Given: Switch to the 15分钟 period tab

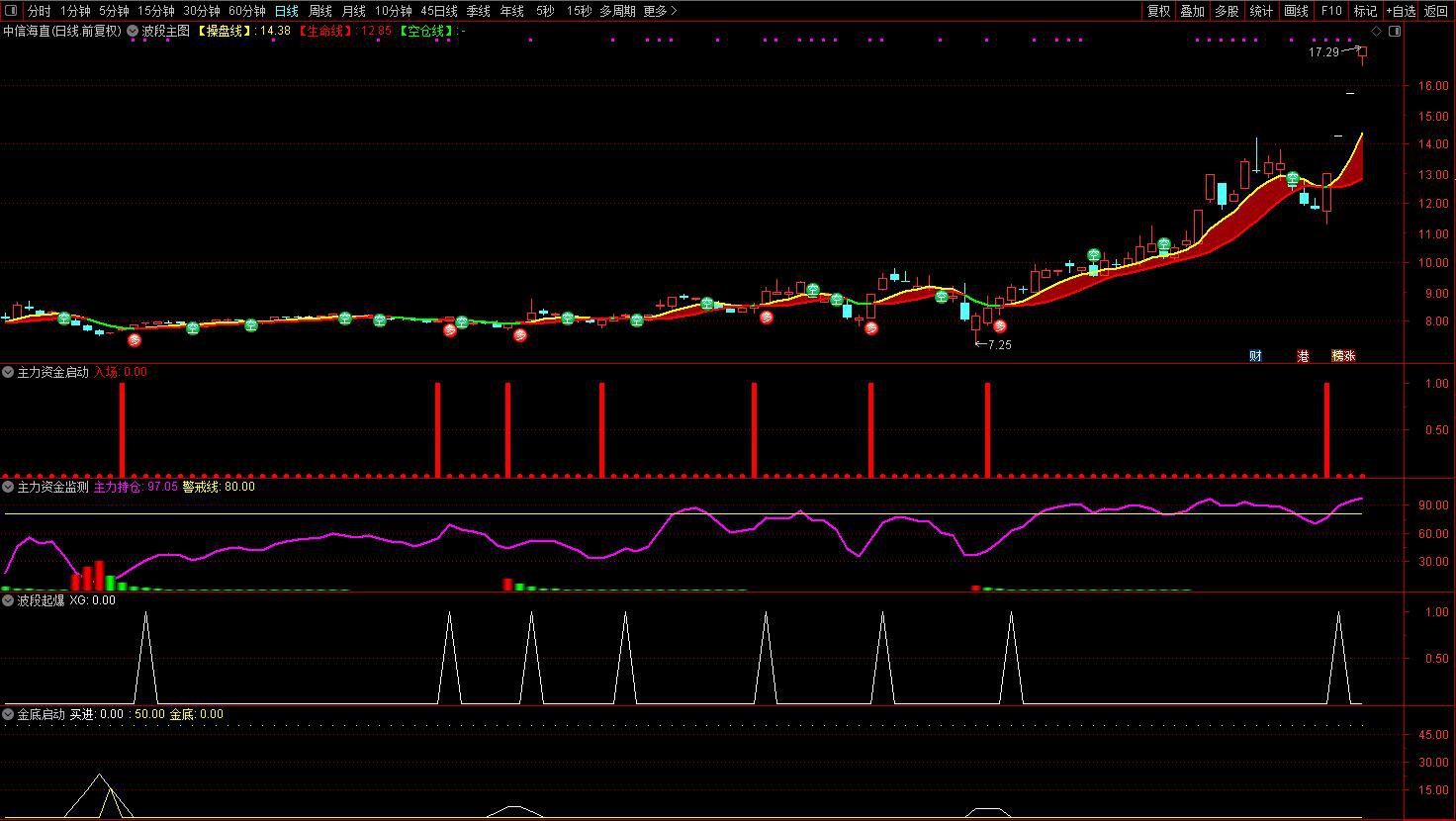Looking at the screenshot, I should pos(156,11).
